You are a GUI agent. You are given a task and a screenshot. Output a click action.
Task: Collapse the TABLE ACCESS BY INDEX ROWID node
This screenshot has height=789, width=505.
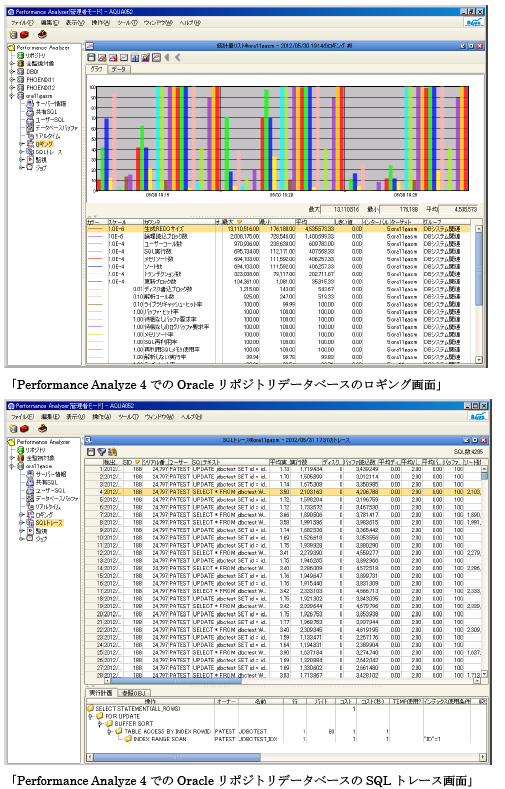point(110,732)
